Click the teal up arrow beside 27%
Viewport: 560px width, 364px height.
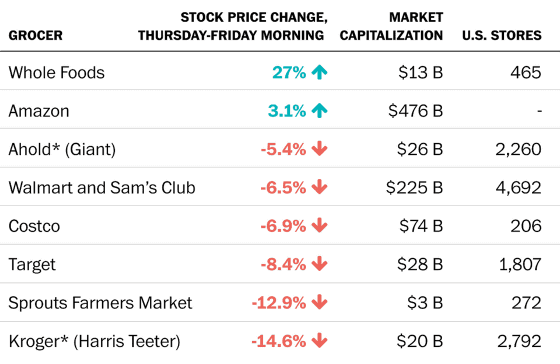click(x=319, y=72)
